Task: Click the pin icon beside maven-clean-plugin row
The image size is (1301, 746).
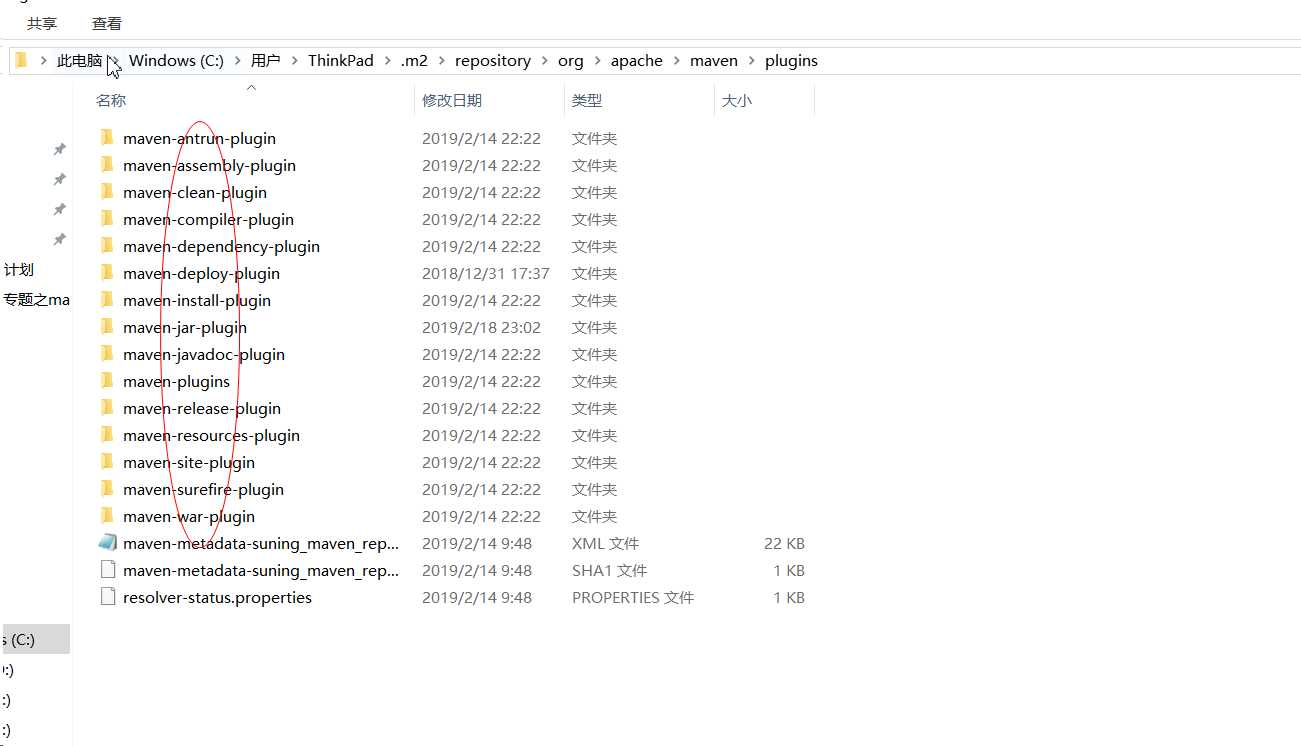Action: point(60,209)
